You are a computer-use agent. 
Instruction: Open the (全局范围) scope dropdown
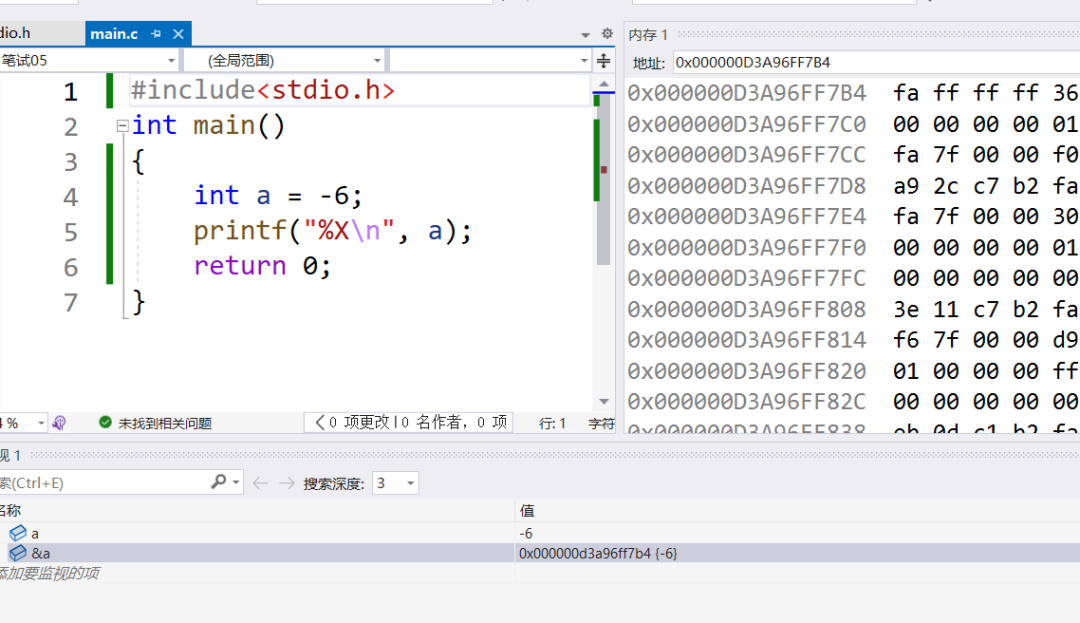[285, 61]
